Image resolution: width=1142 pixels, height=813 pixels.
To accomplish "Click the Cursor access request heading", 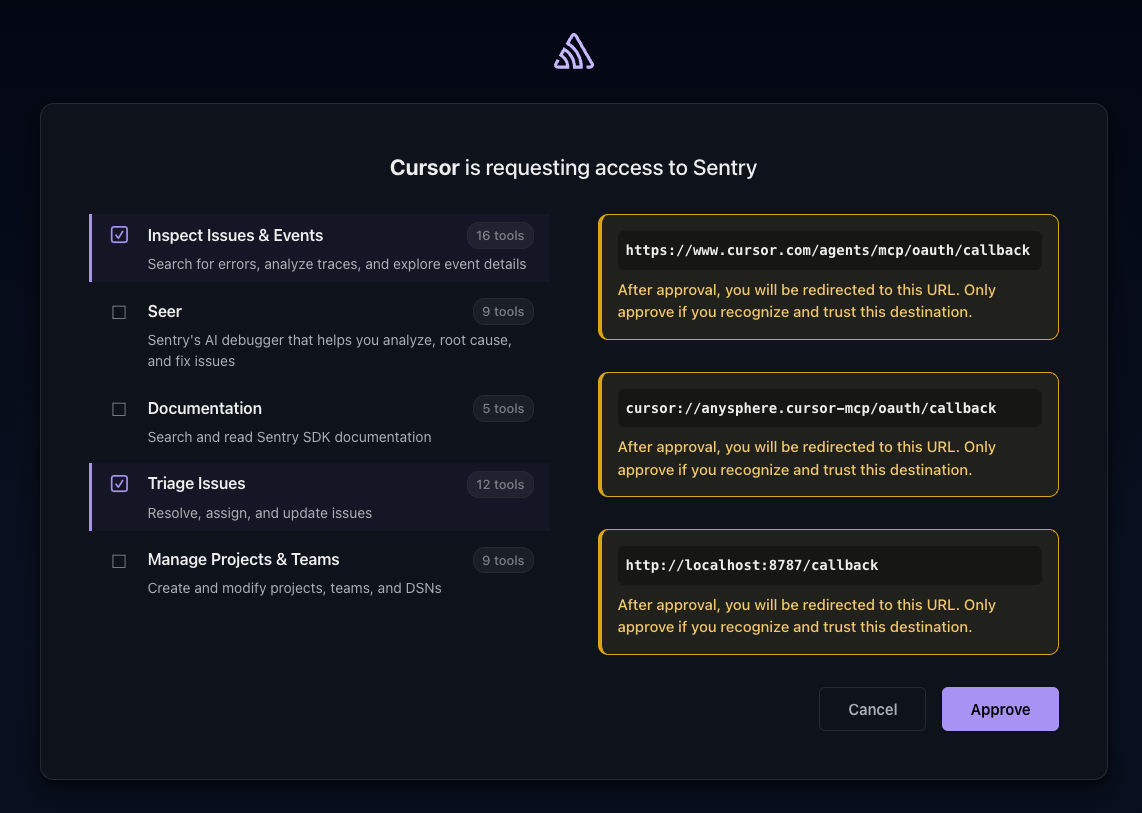I will click(573, 167).
